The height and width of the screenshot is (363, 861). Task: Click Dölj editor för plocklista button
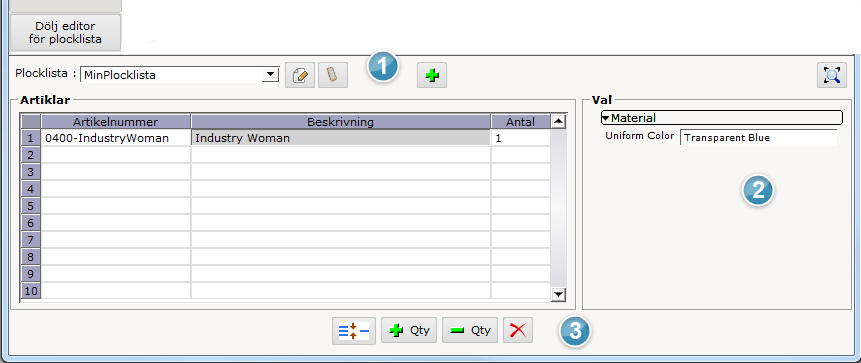coord(65,32)
